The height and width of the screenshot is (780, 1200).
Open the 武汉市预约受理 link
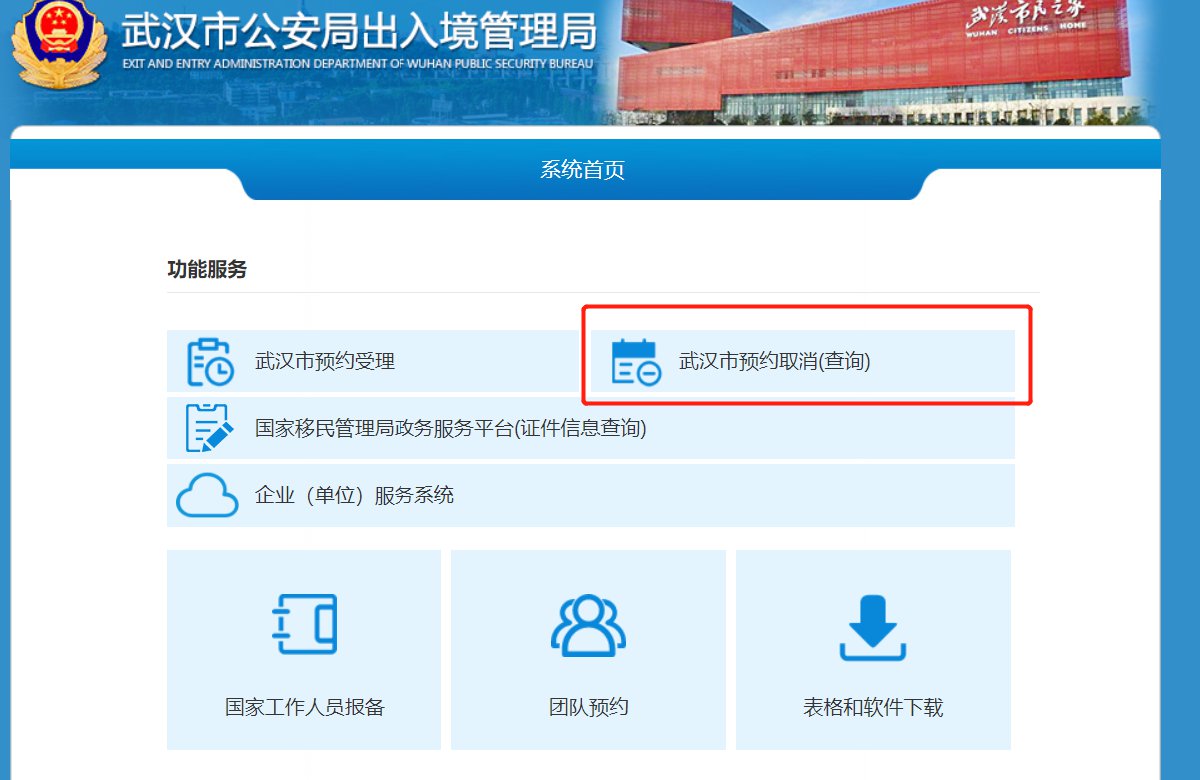[x=325, y=362]
